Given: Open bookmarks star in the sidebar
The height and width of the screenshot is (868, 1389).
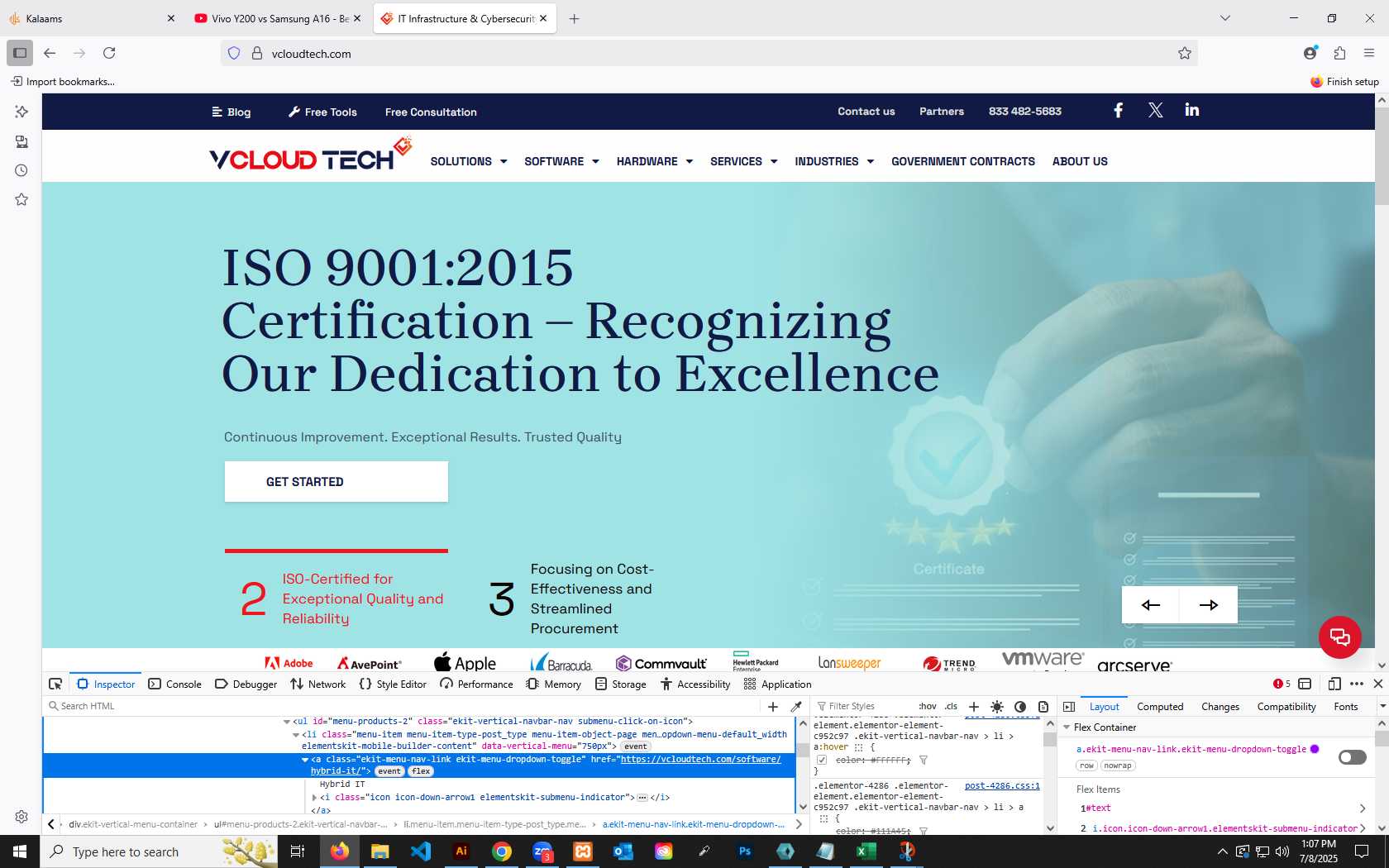Looking at the screenshot, I should (21, 199).
